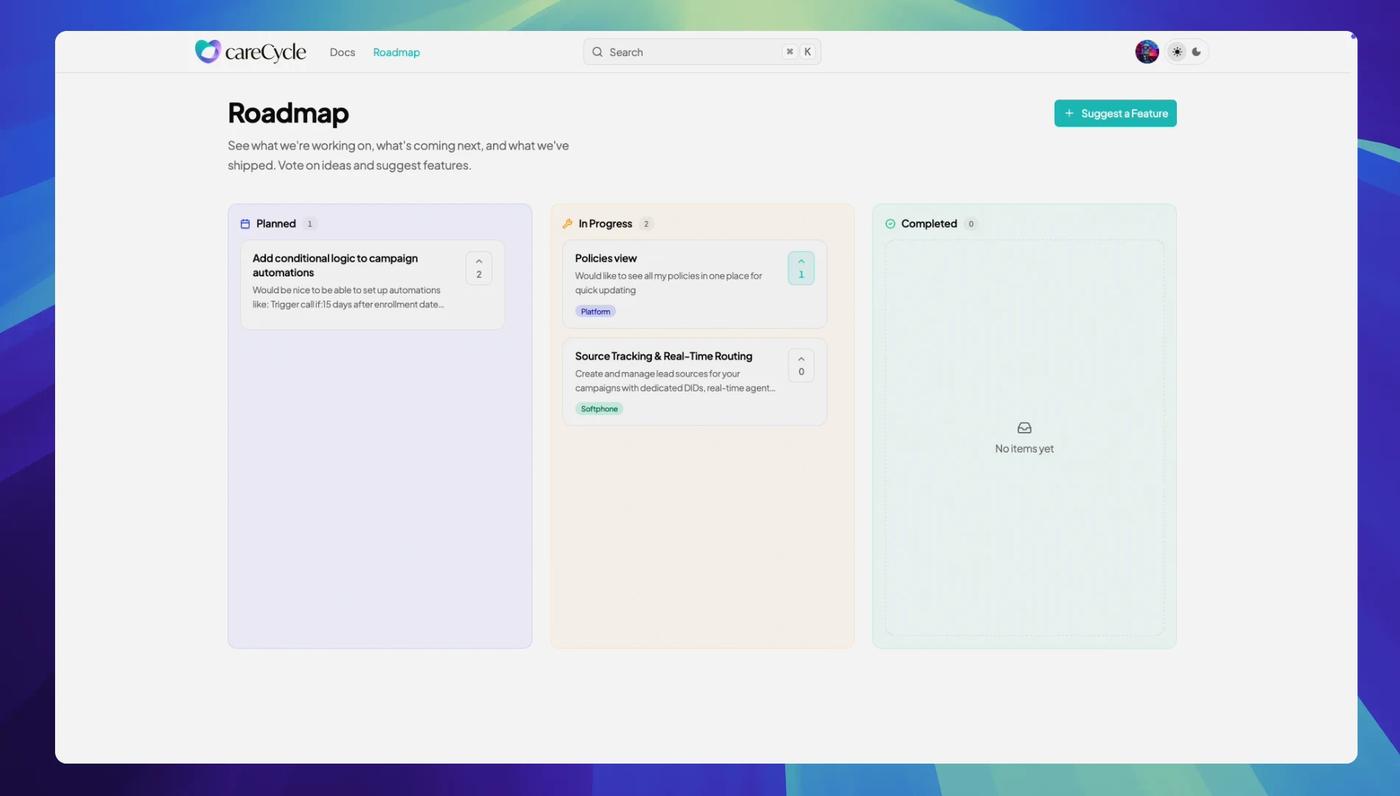Click the Platform tag on Policies view
Screen dimensions: 1400x796
tap(595, 311)
